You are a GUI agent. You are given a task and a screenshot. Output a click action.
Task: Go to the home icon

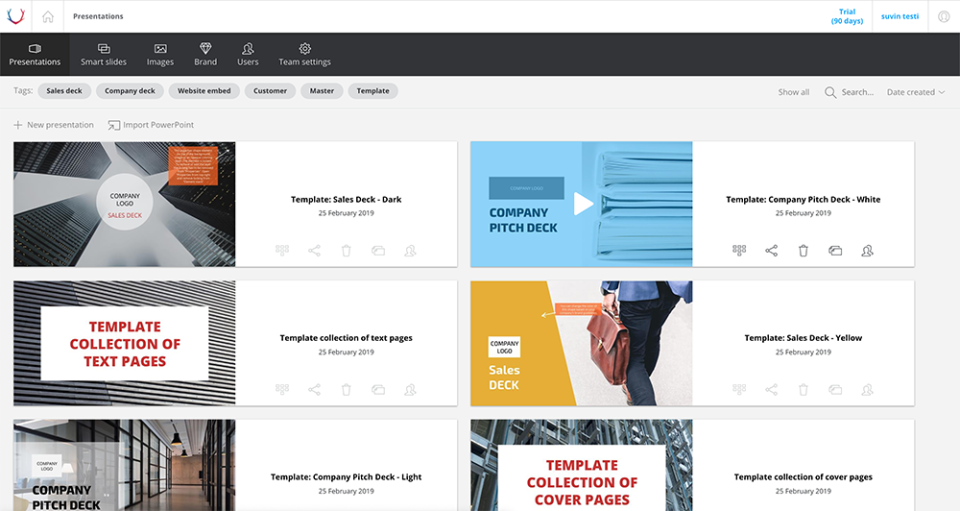48,17
